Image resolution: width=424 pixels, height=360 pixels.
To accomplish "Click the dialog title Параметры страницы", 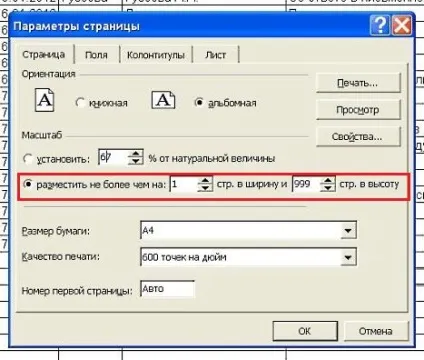I will (76, 26).
